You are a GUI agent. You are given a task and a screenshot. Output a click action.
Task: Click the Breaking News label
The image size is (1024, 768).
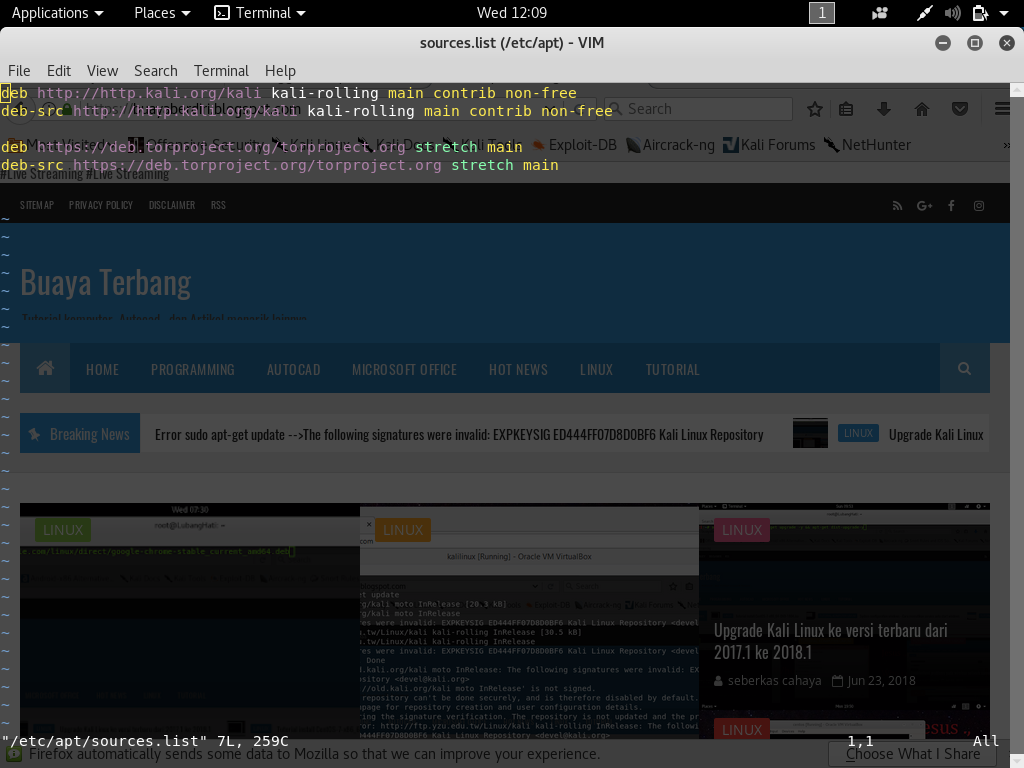click(x=80, y=434)
